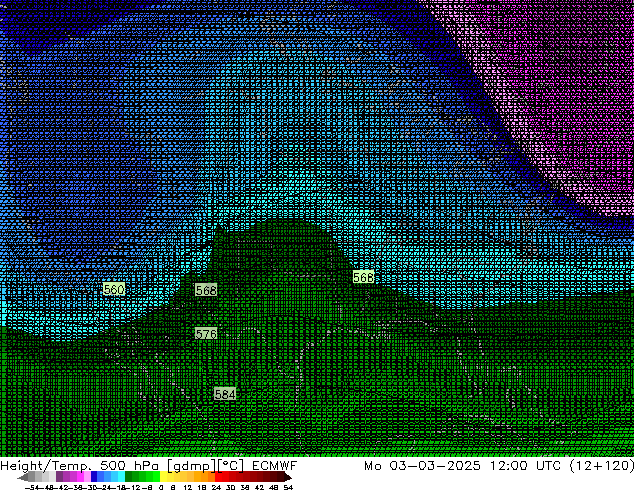Click the 12:00 UTC time text
Image resolution: width=634 pixels, height=490 pixels.
pos(525,465)
